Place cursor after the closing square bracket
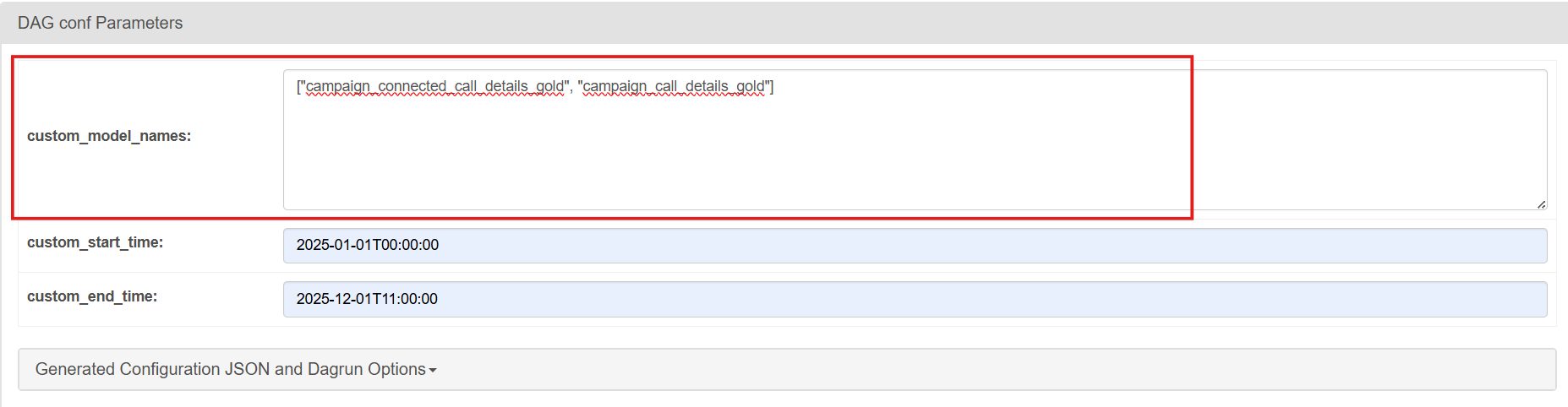The height and width of the screenshot is (407, 1568). [x=774, y=86]
